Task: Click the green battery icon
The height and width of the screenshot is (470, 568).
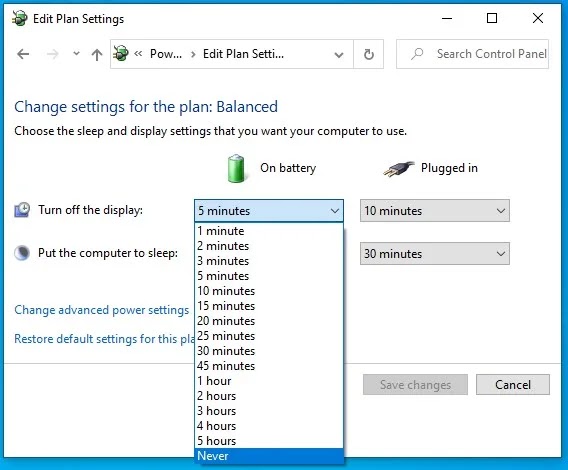Action: click(236, 168)
